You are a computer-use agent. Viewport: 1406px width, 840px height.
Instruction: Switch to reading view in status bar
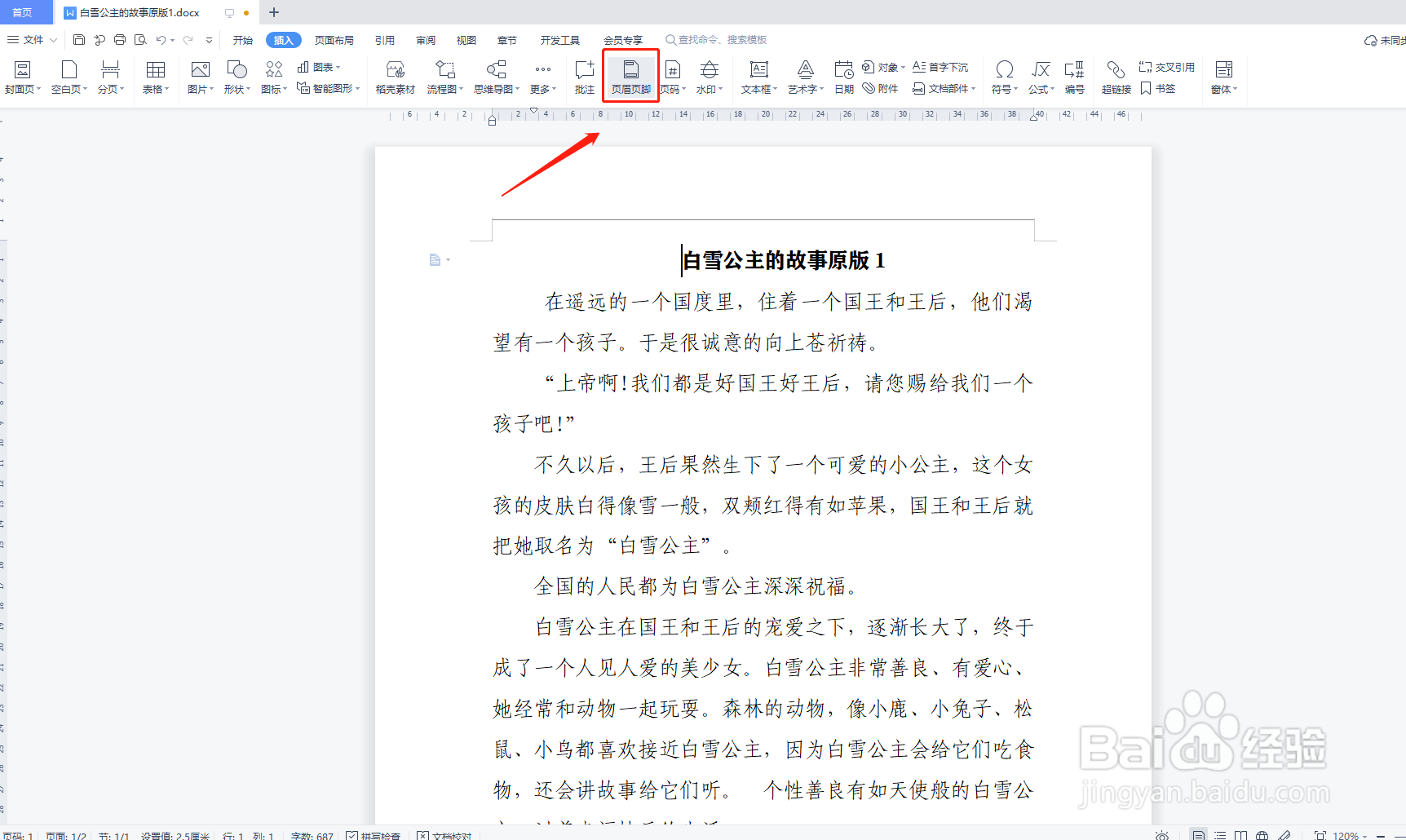(1240, 835)
